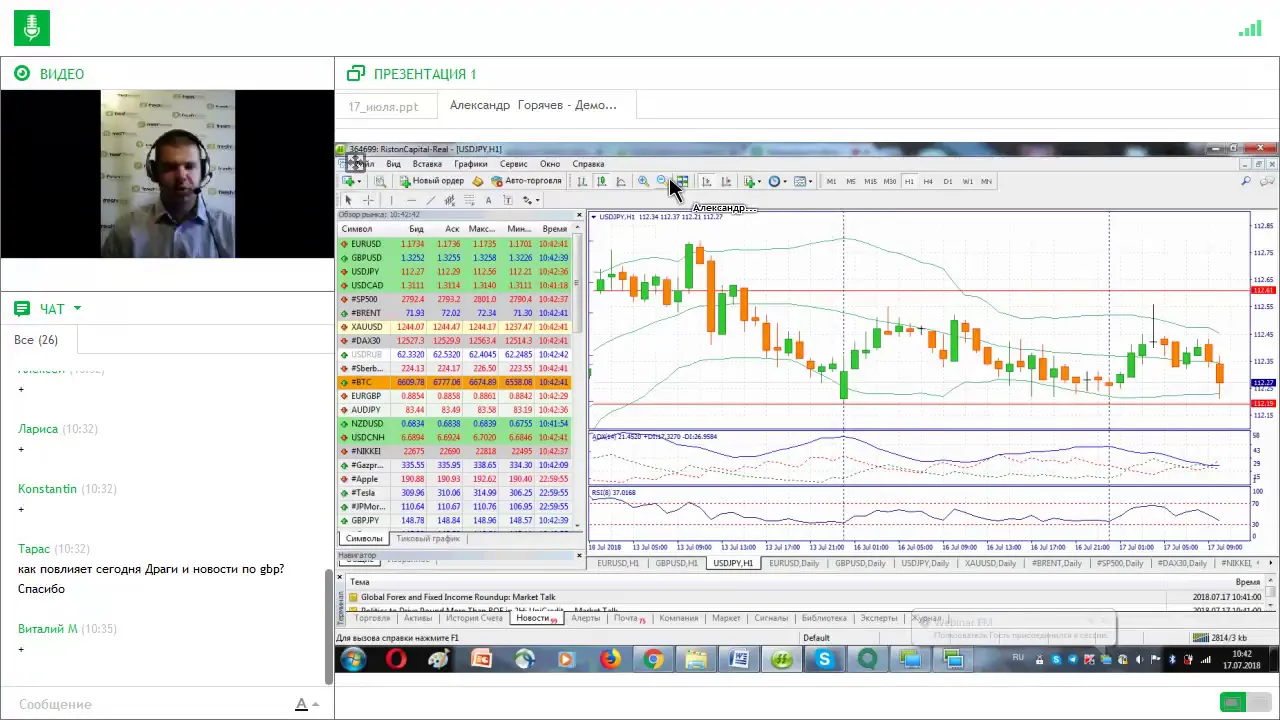Close the Навигатор panel
Image resolution: width=1280 pixels, height=720 pixels.
[x=578, y=555]
